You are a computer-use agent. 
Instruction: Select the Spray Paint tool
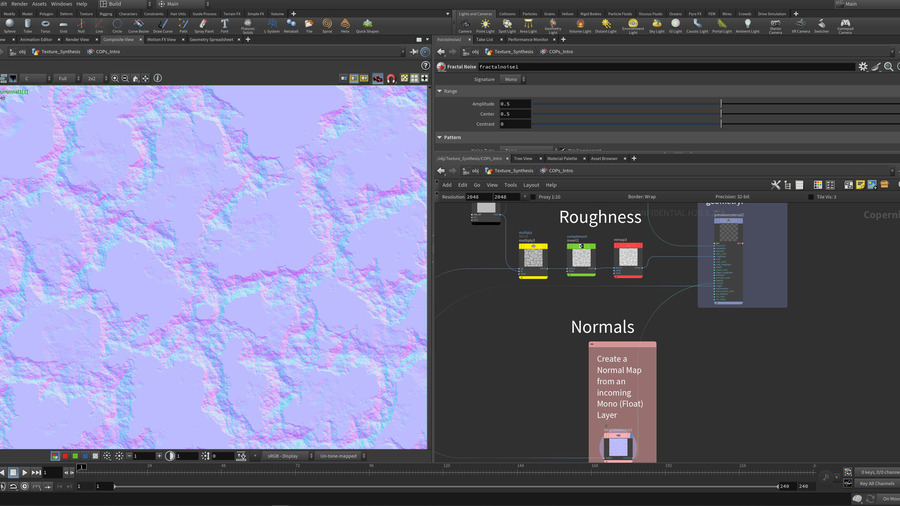[204, 25]
